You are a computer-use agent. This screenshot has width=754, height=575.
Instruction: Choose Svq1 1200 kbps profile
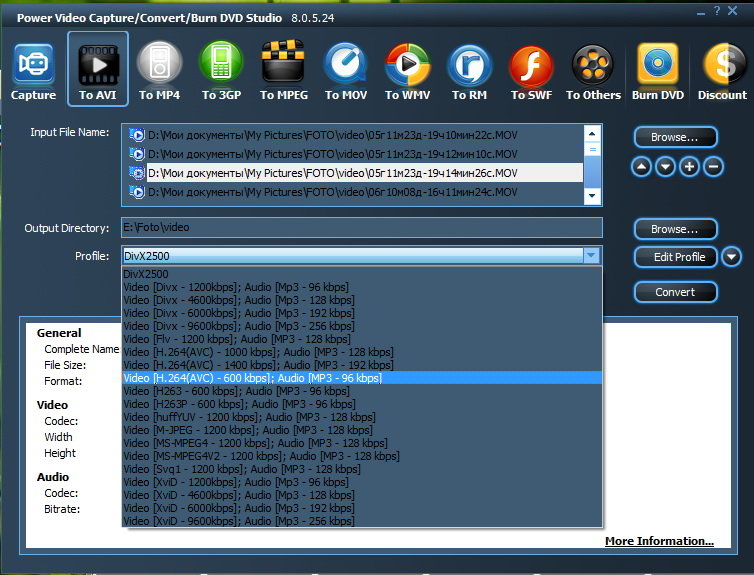coord(362,469)
